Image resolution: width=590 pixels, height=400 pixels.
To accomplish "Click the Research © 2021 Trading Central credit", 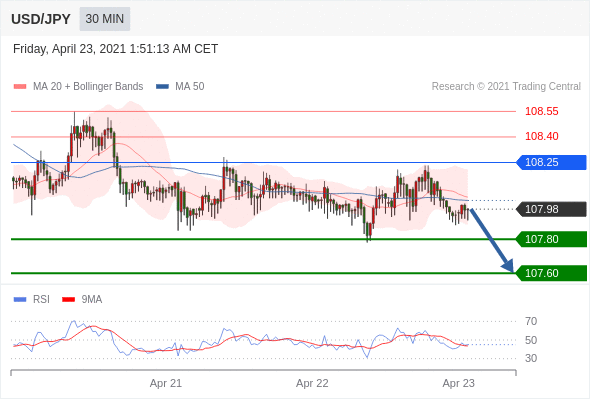I will pos(506,87).
